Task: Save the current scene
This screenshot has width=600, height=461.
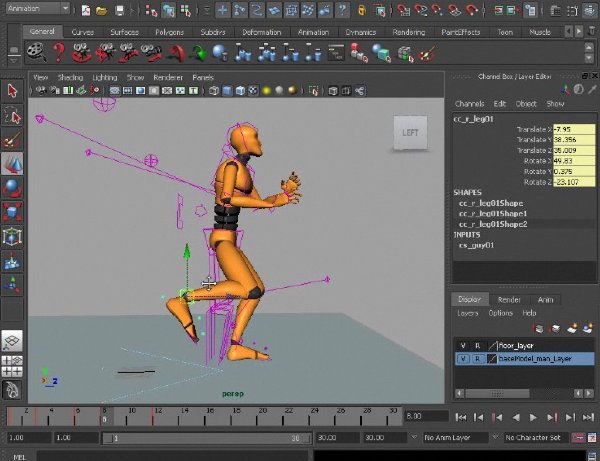Action: pyautogui.click(x=120, y=10)
